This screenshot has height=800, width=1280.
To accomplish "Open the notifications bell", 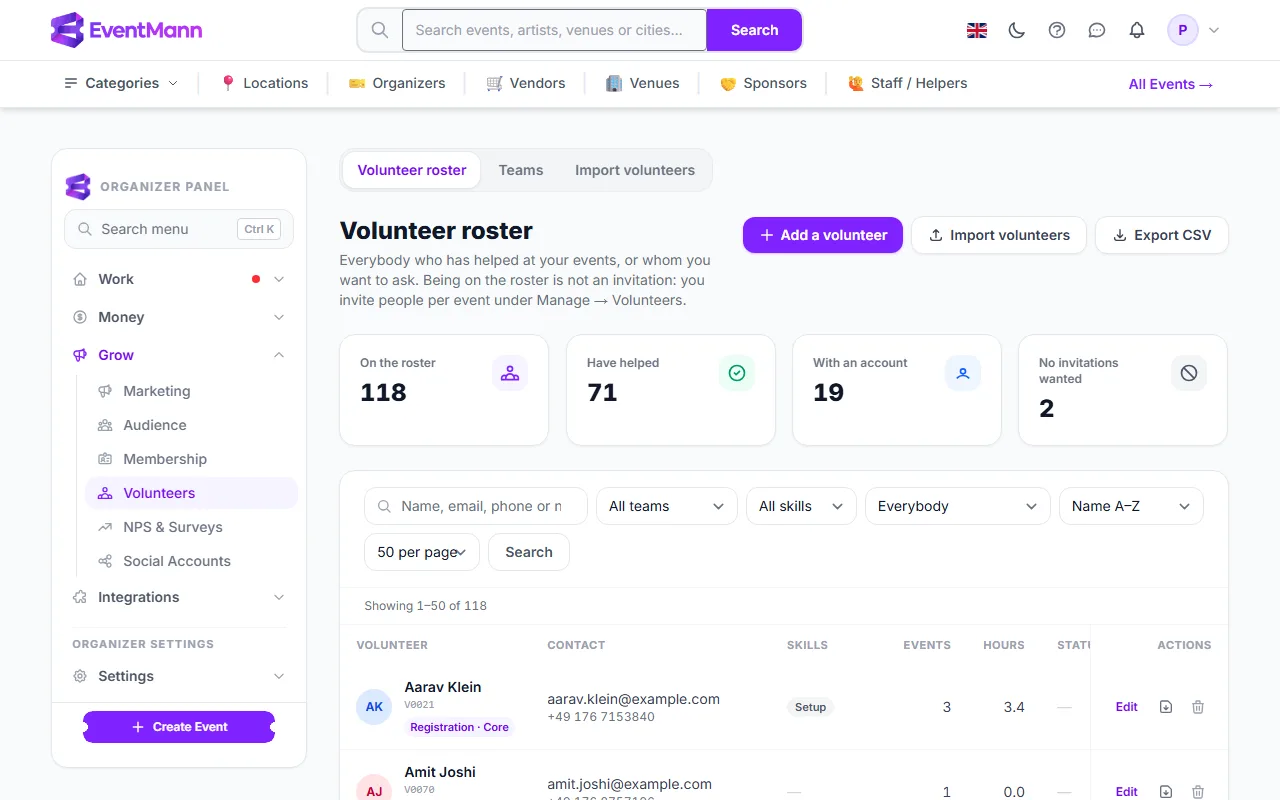I will pyautogui.click(x=1137, y=30).
